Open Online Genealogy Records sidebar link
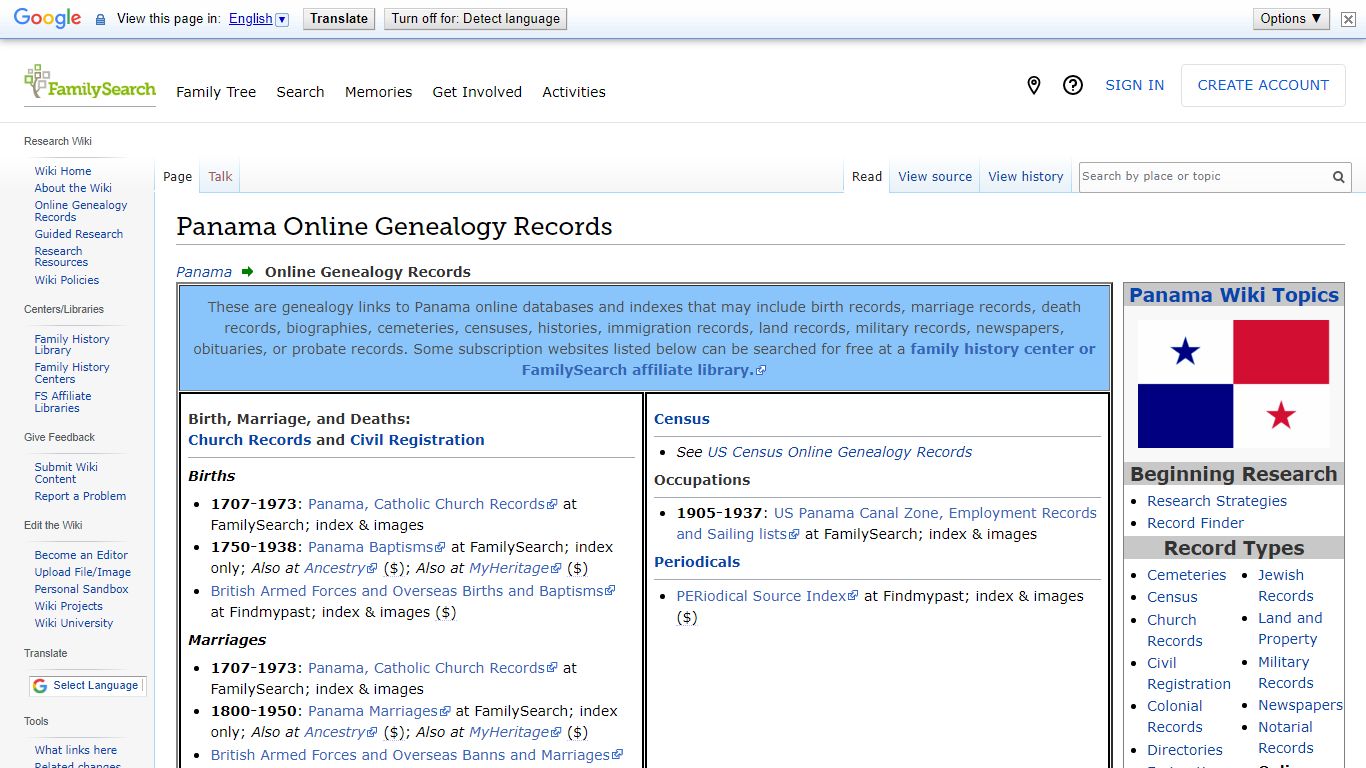 pyautogui.click(x=81, y=211)
